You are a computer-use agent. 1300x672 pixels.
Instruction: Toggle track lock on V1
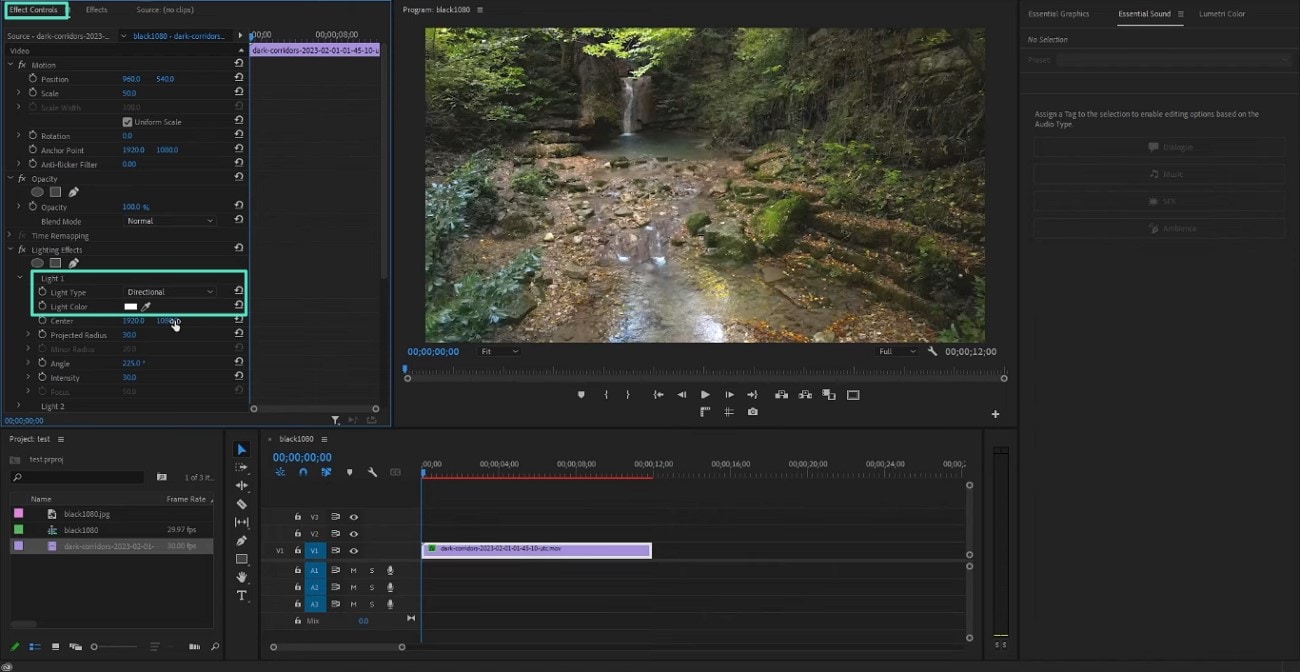[x=297, y=551]
